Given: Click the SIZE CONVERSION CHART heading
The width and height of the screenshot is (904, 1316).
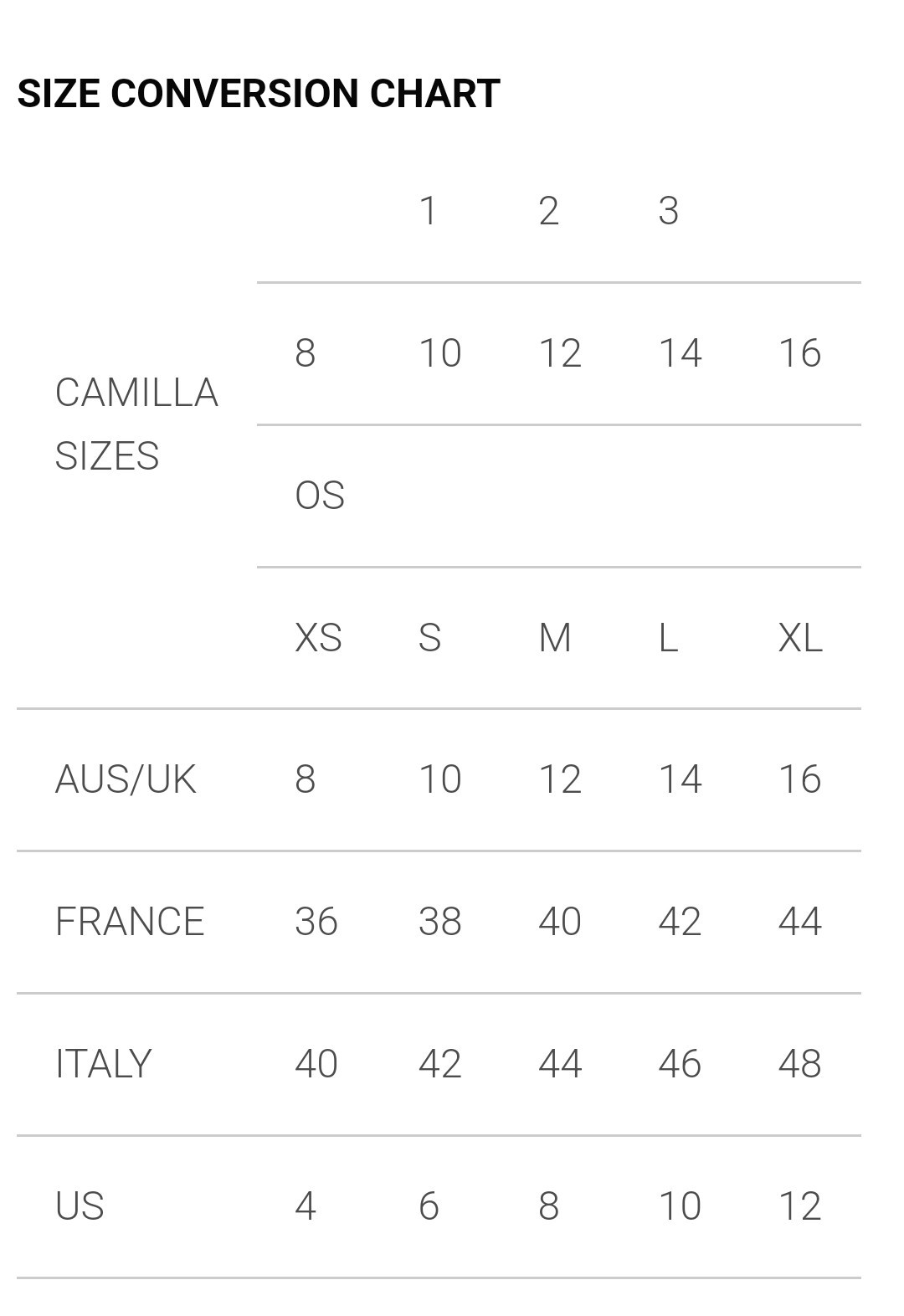Looking at the screenshot, I should [259, 93].
